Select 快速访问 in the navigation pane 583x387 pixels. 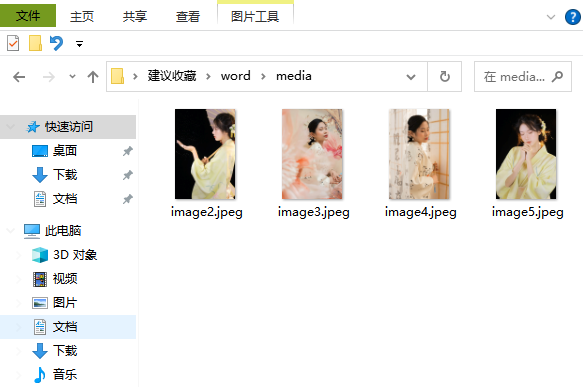[x=68, y=127]
